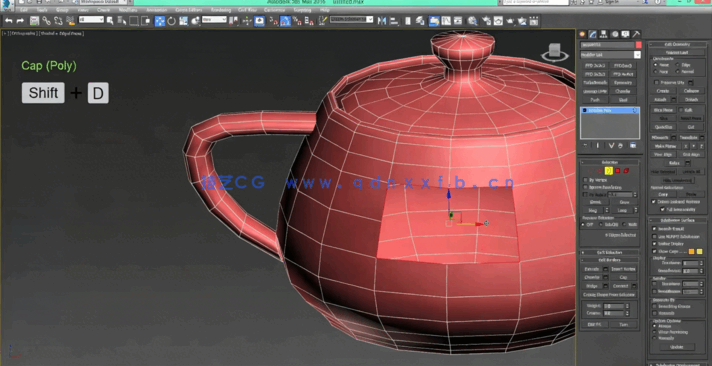Toggle the Angle Snap icon
The height and width of the screenshot is (366, 712).
point(285,21)
